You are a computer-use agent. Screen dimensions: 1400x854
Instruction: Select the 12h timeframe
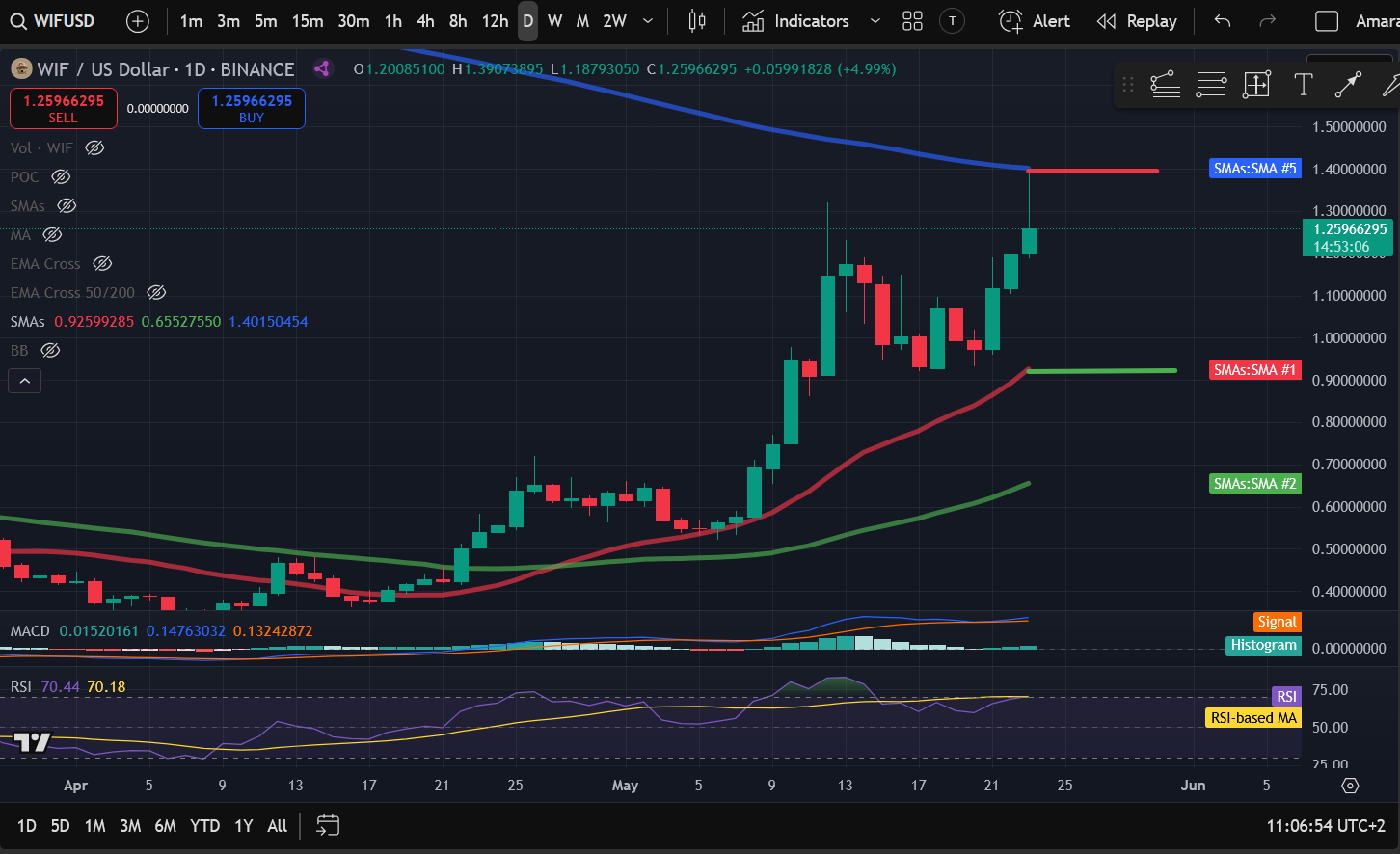[x=495, y=21]
